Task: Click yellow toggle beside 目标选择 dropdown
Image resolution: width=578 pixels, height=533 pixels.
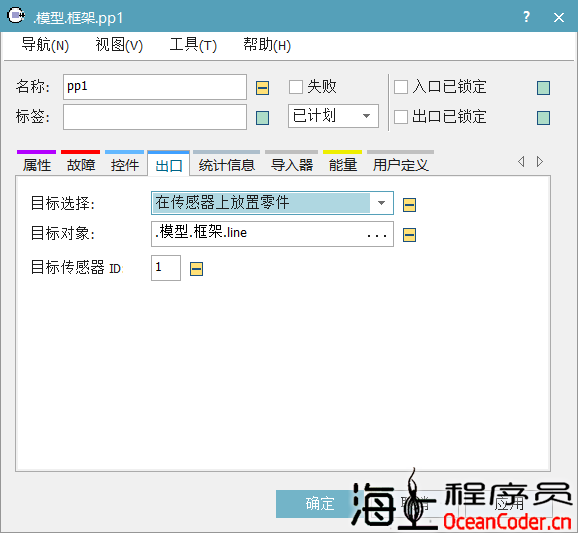Action: 409,205
